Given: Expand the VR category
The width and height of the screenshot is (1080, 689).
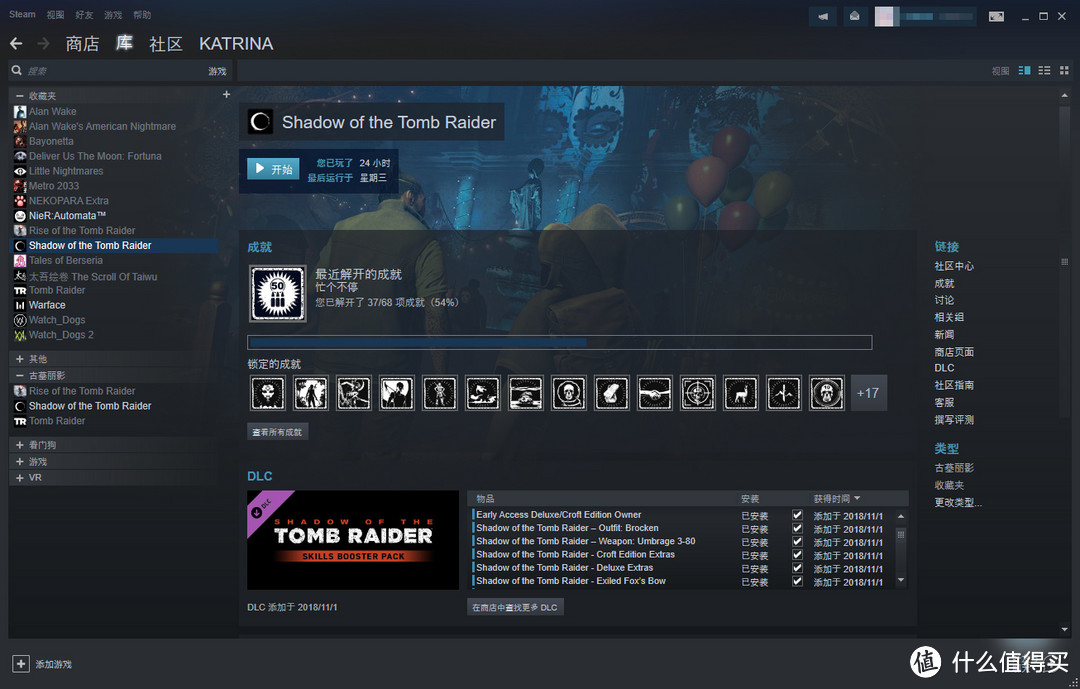Looking at the screenshot, I should pyautogui.click(x=19, y=477).
